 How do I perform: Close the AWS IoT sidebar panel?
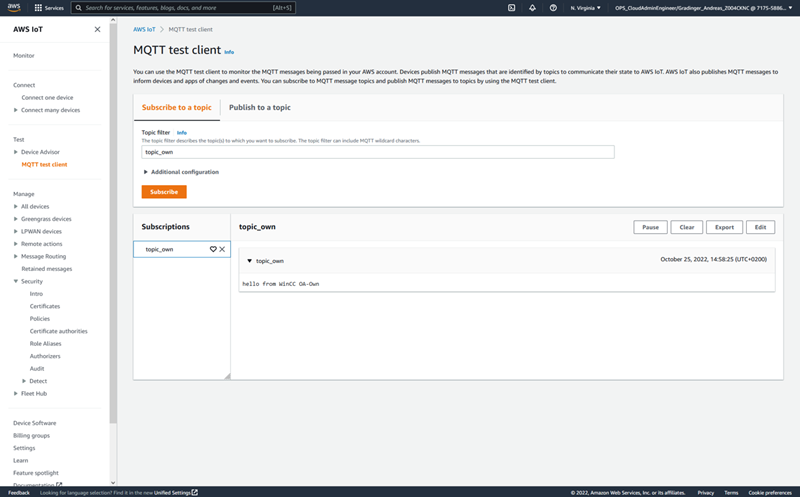(97, 29)
